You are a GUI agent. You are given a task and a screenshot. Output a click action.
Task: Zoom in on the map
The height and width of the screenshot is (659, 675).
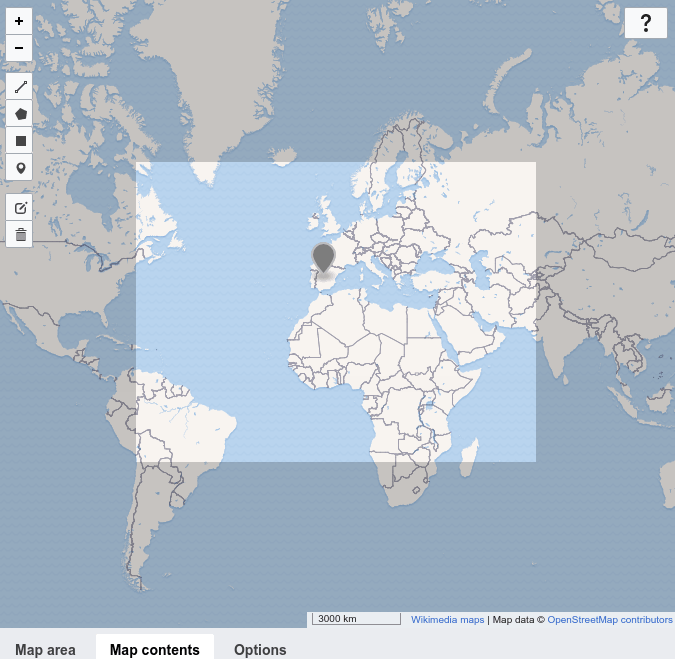(19, 21)
